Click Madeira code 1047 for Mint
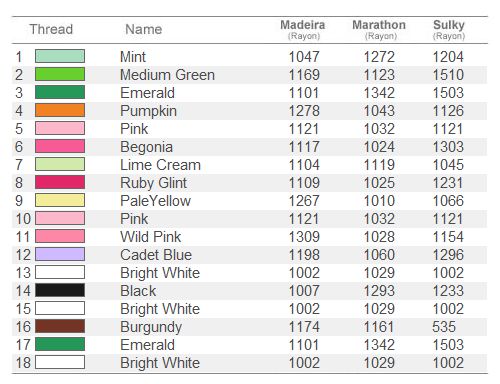Screen dimensions: 500x384 [x=304, y=57]
